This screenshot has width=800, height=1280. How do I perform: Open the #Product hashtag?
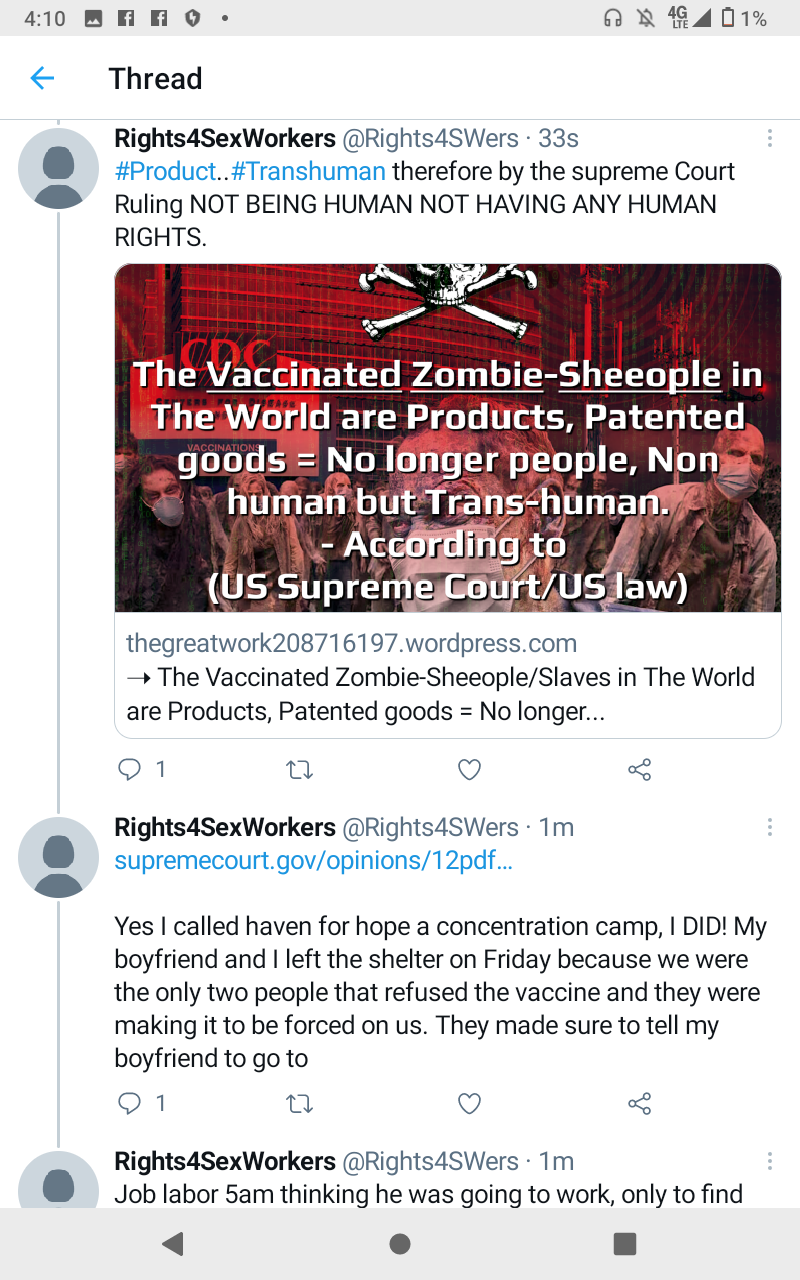tap(165, 171)
